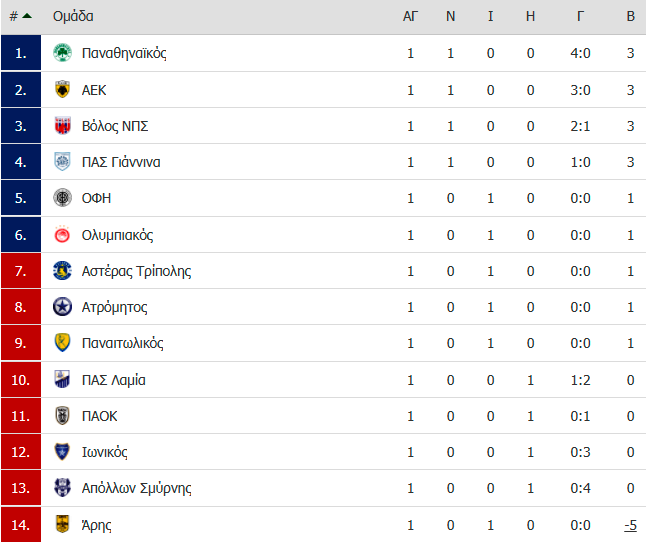The width and height of the screenshot is (646, 542).
Task: Select the Γ goals column header
Action: (580, 16)
